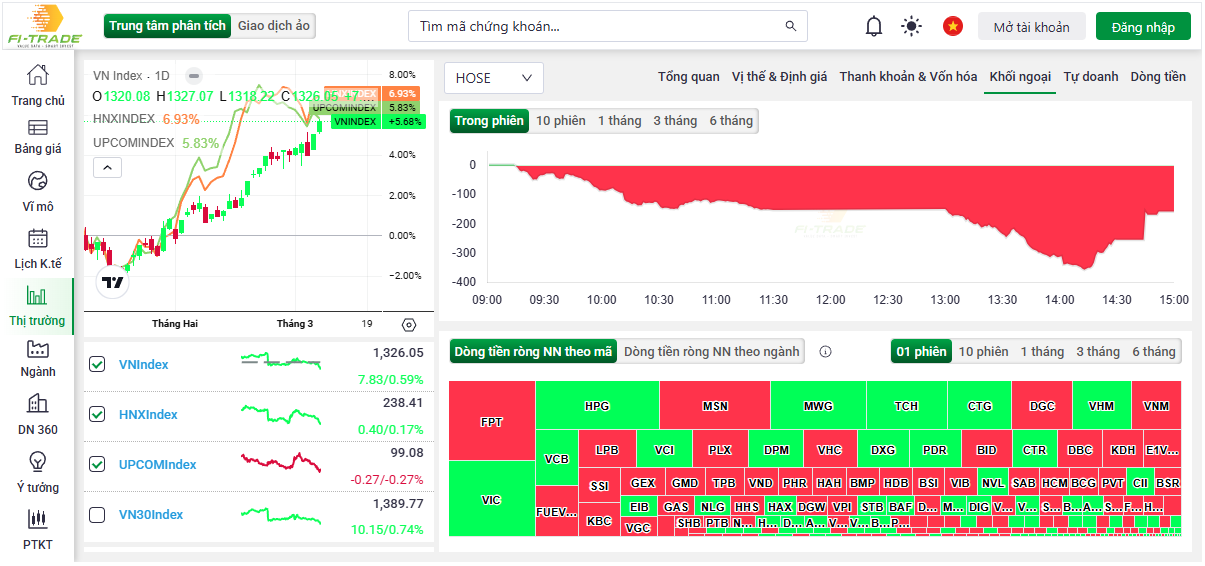
Task: Switch to Tự doanh tab
Action: point(1090,77)
